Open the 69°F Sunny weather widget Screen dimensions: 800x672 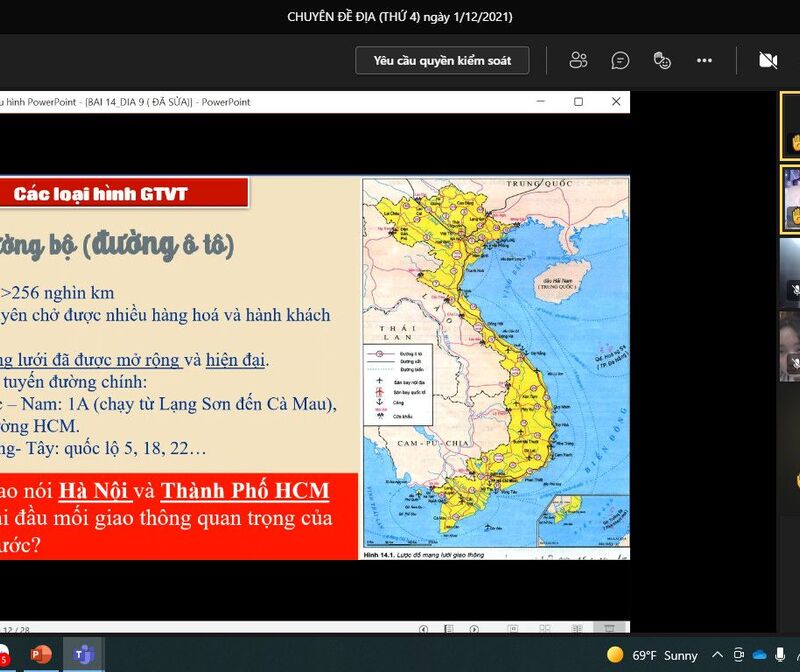point(652,655)
